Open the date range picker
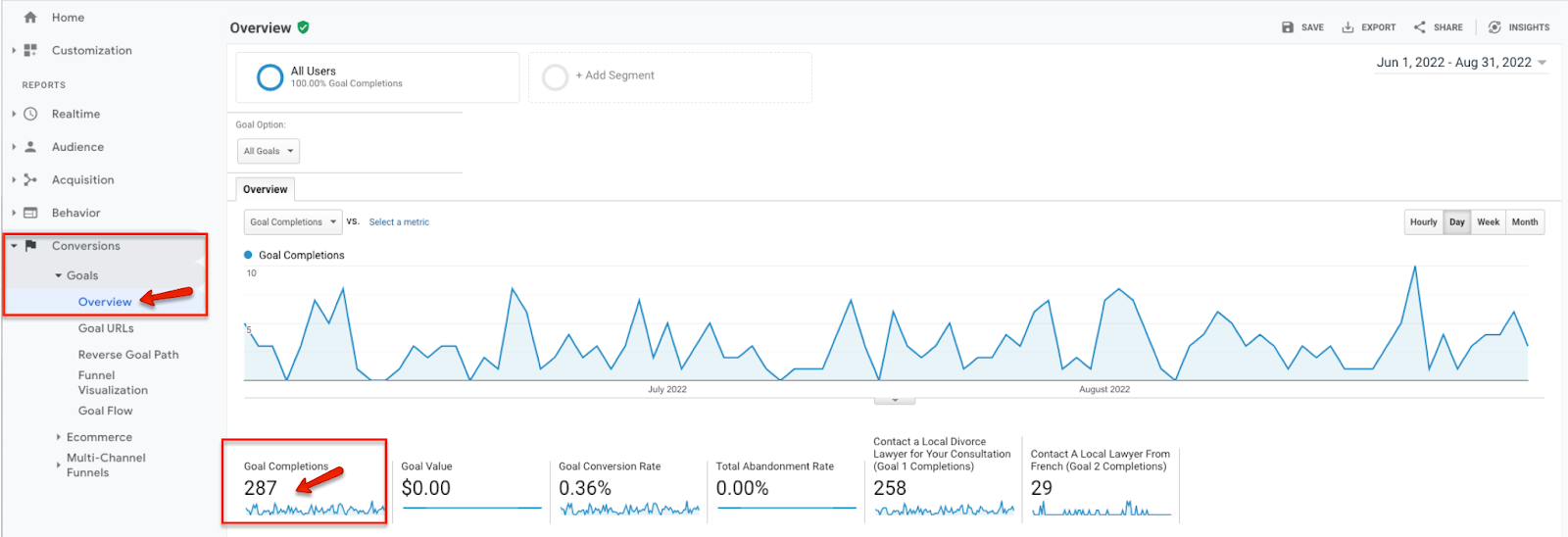Screen dimensions: 1568x537 pos(1461,63)
